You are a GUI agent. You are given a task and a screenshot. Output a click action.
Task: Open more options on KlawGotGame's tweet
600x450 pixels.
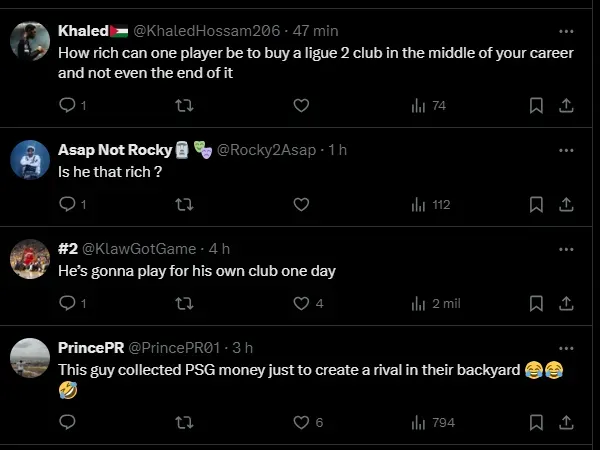pos(566,248)
